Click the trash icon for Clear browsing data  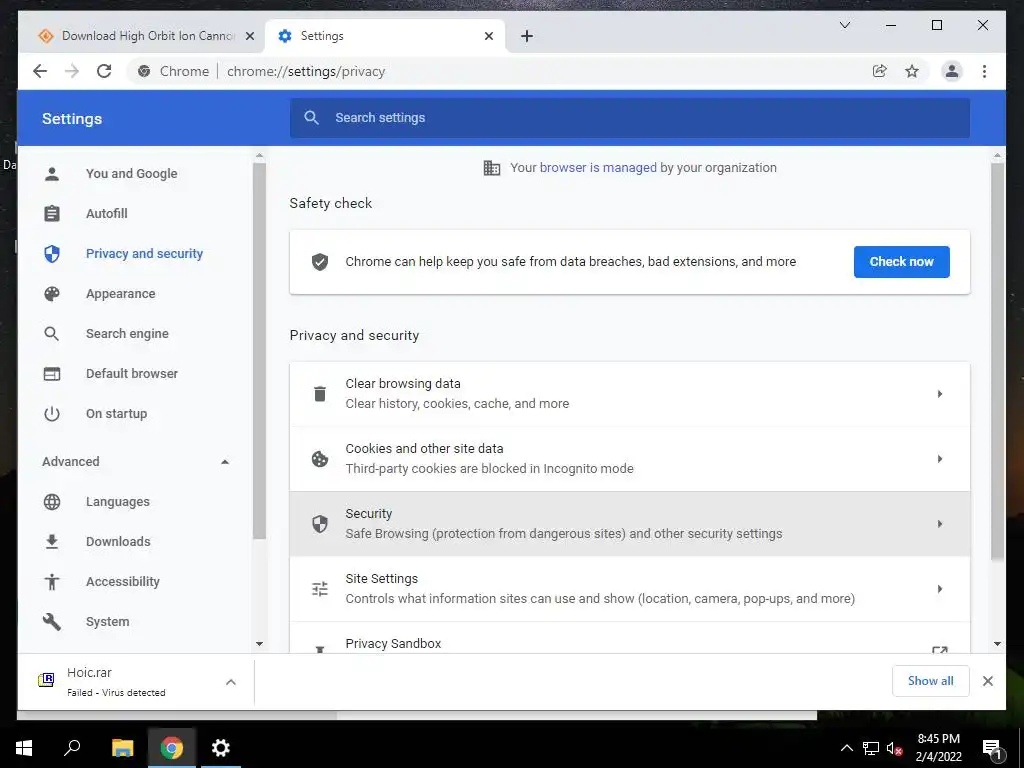click(x=319, y=394)
